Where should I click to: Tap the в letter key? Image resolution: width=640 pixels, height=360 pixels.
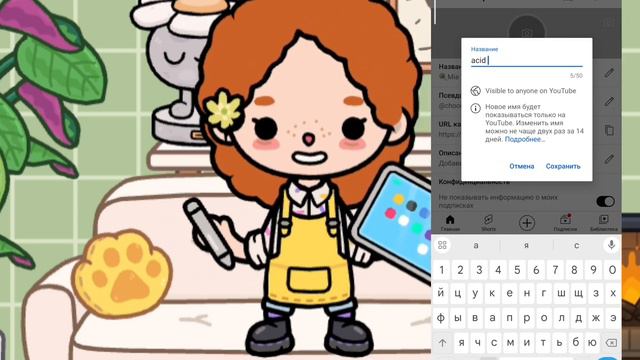pos(475,317)
